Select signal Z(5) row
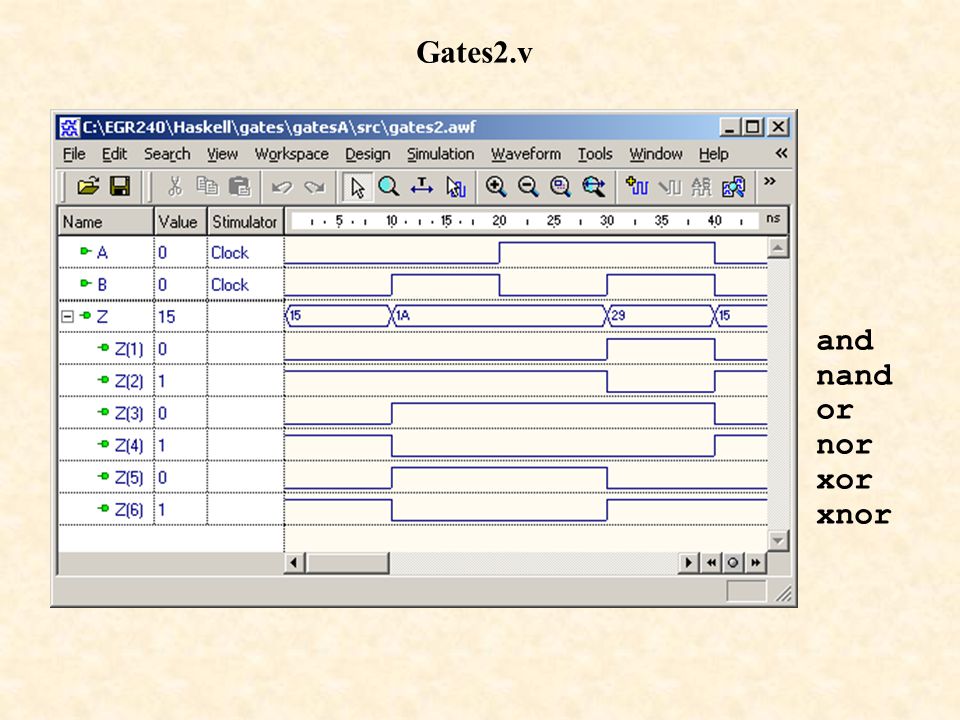The image size is (960, 720). 128,478
